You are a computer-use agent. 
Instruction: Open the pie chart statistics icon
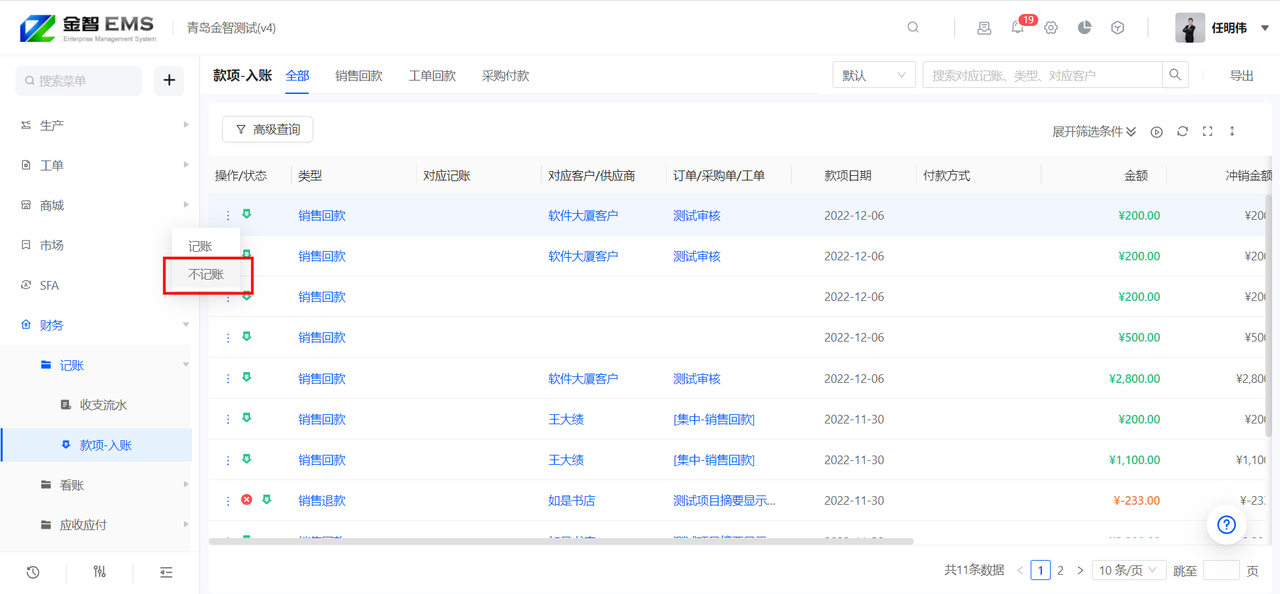pos(1084,28)
